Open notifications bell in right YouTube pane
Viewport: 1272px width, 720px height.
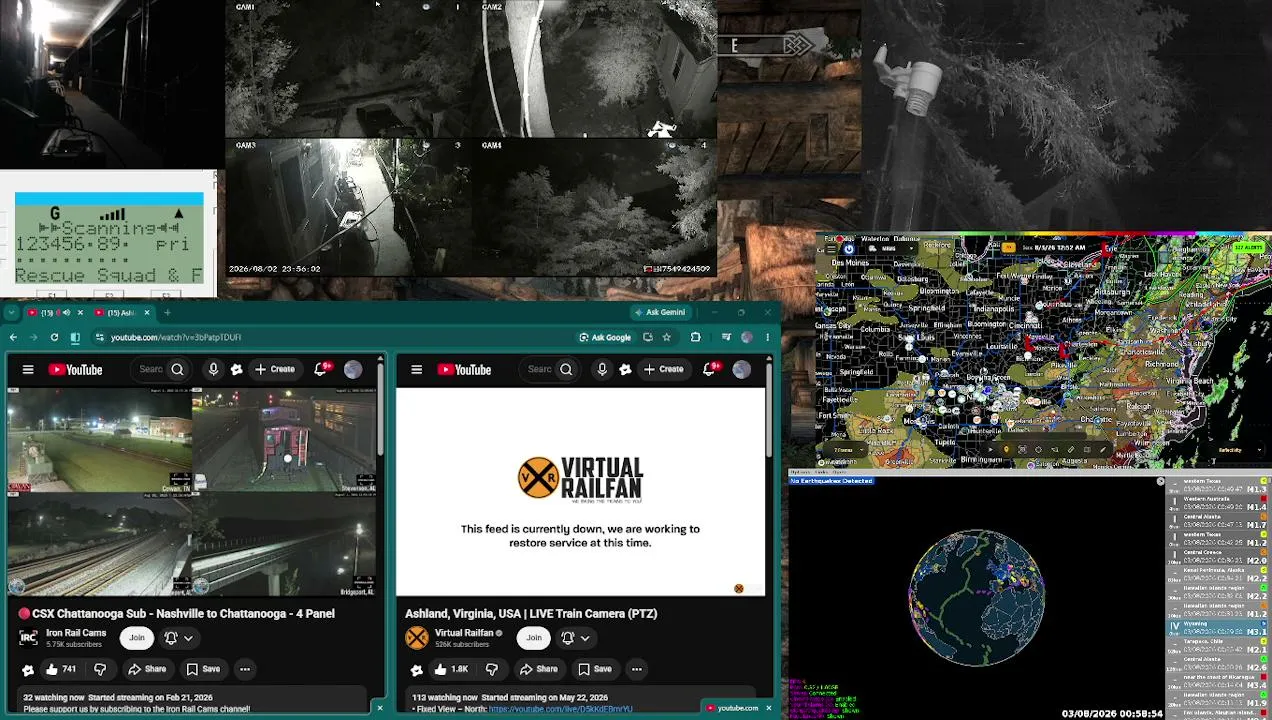point(710,369)
